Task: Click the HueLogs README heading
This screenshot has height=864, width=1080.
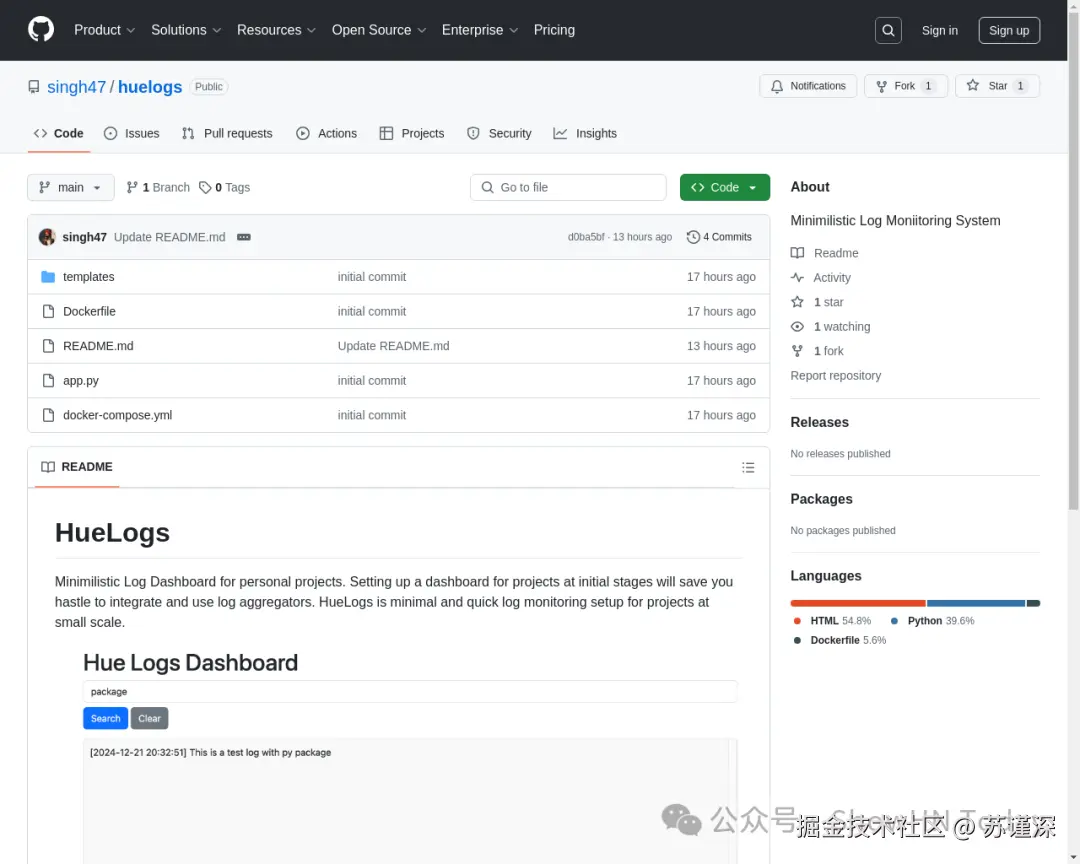Action: pyautogui.click(x=112, y=533)
